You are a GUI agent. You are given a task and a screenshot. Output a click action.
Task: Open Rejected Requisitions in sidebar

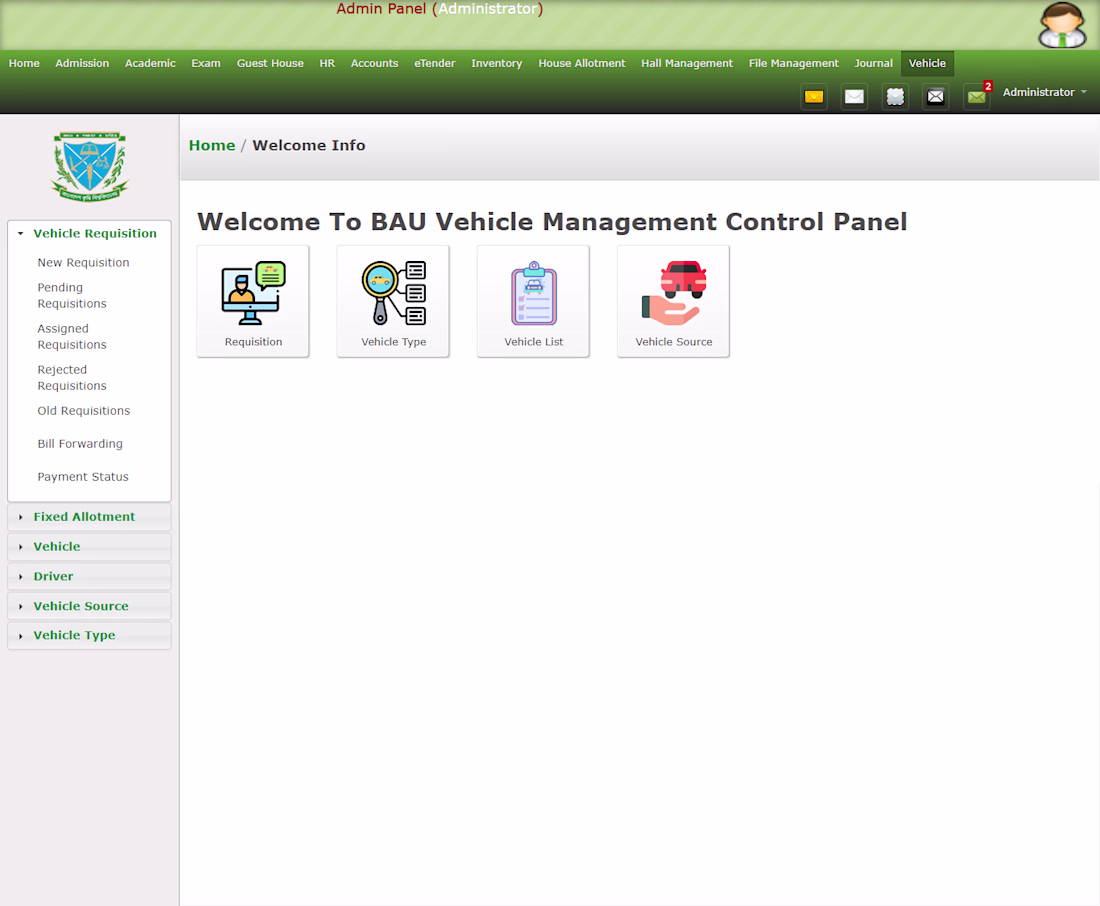pyautogui.click(x=72, y=378)
